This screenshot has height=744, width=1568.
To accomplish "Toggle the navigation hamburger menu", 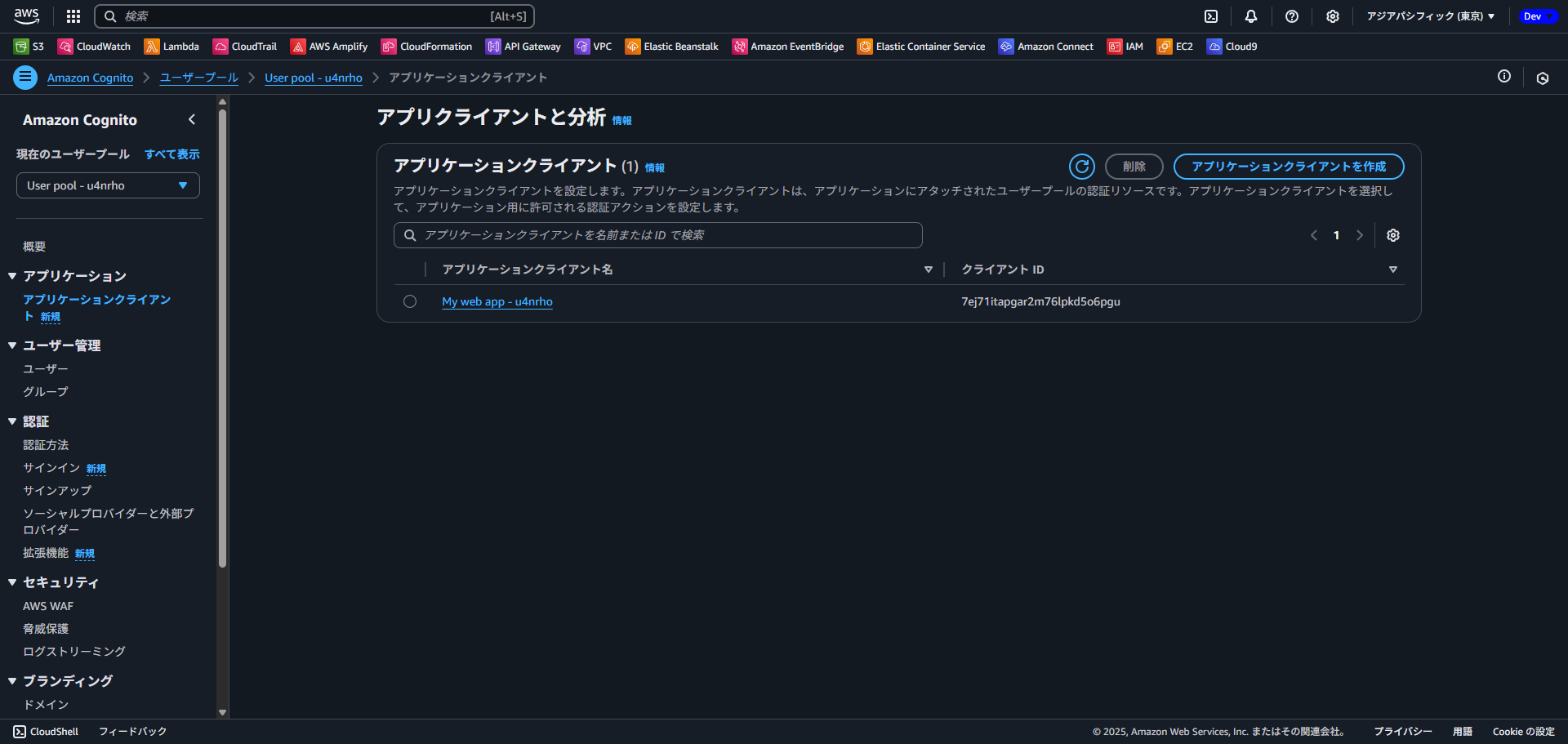I will (x=25, y=78).
